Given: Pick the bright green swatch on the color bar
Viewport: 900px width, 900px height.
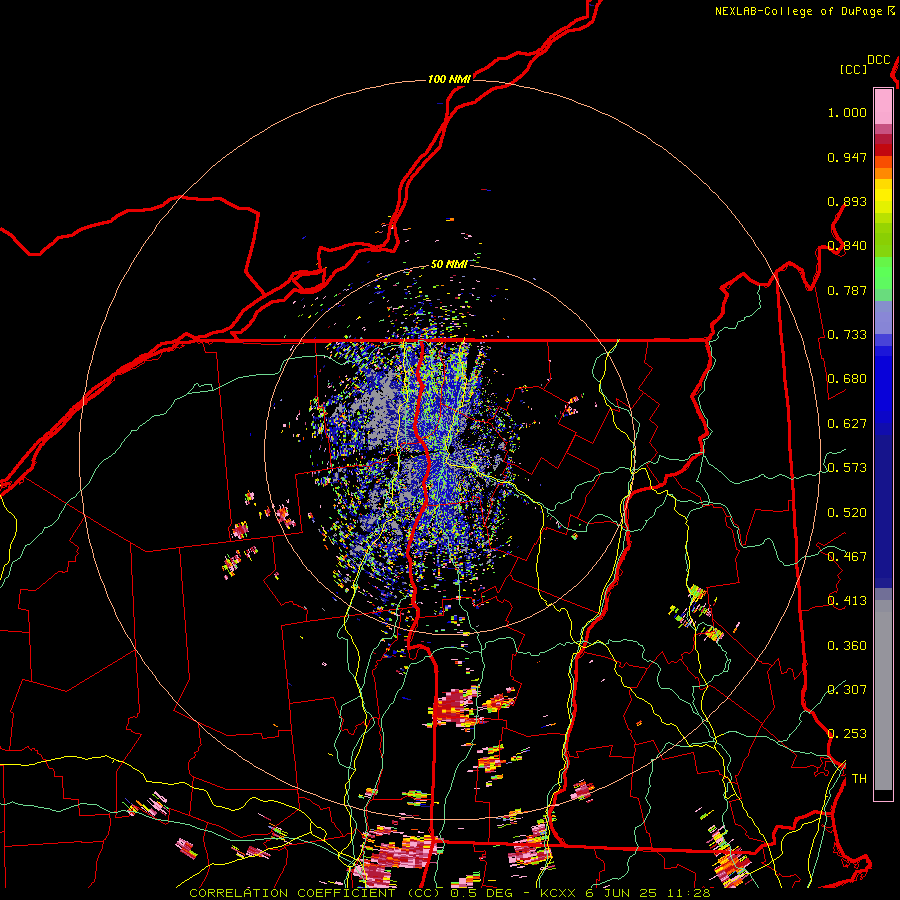Looking at the screenshot, I should (883, 273).
